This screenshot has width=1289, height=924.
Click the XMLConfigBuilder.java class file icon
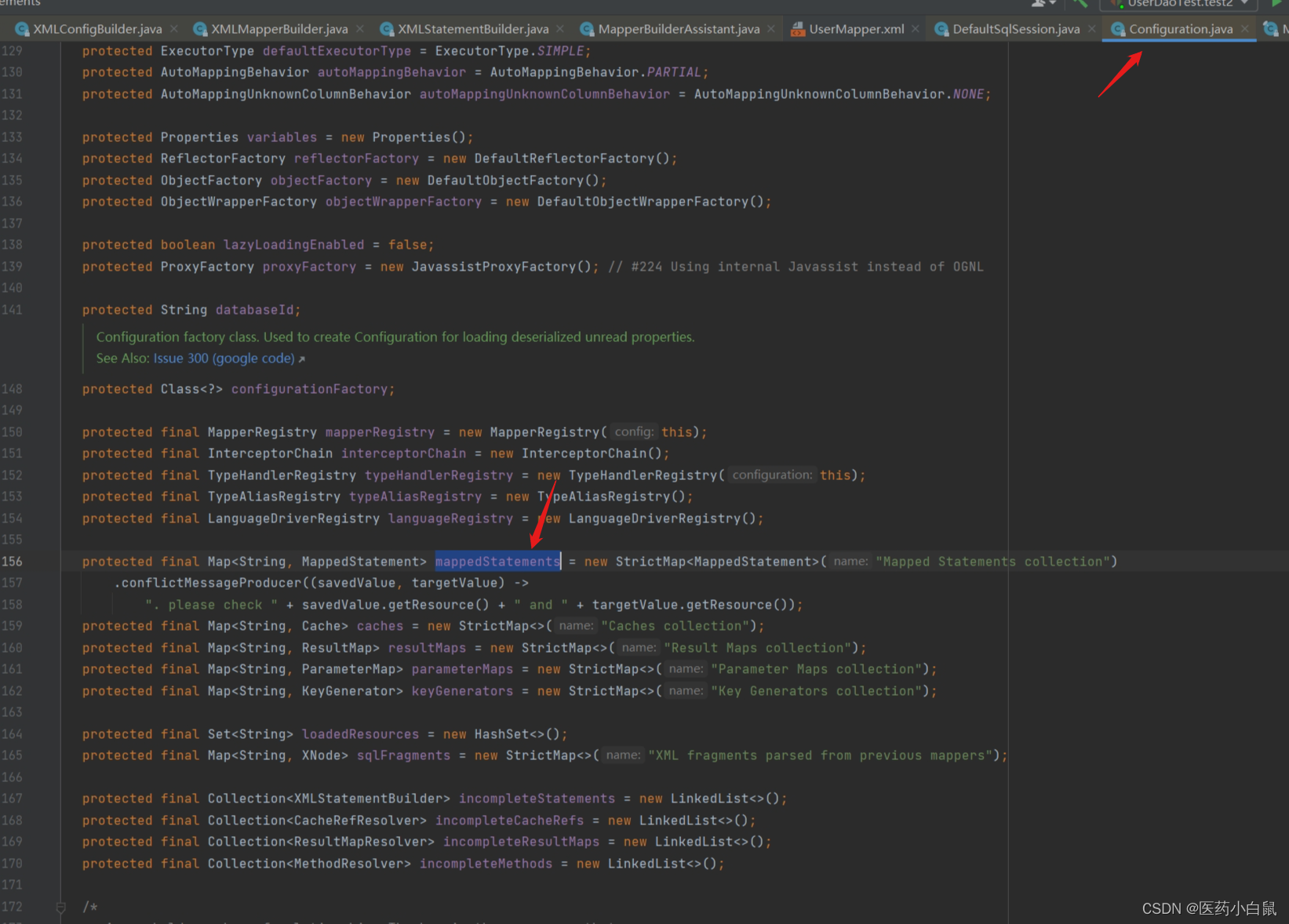tap(22, 29)
